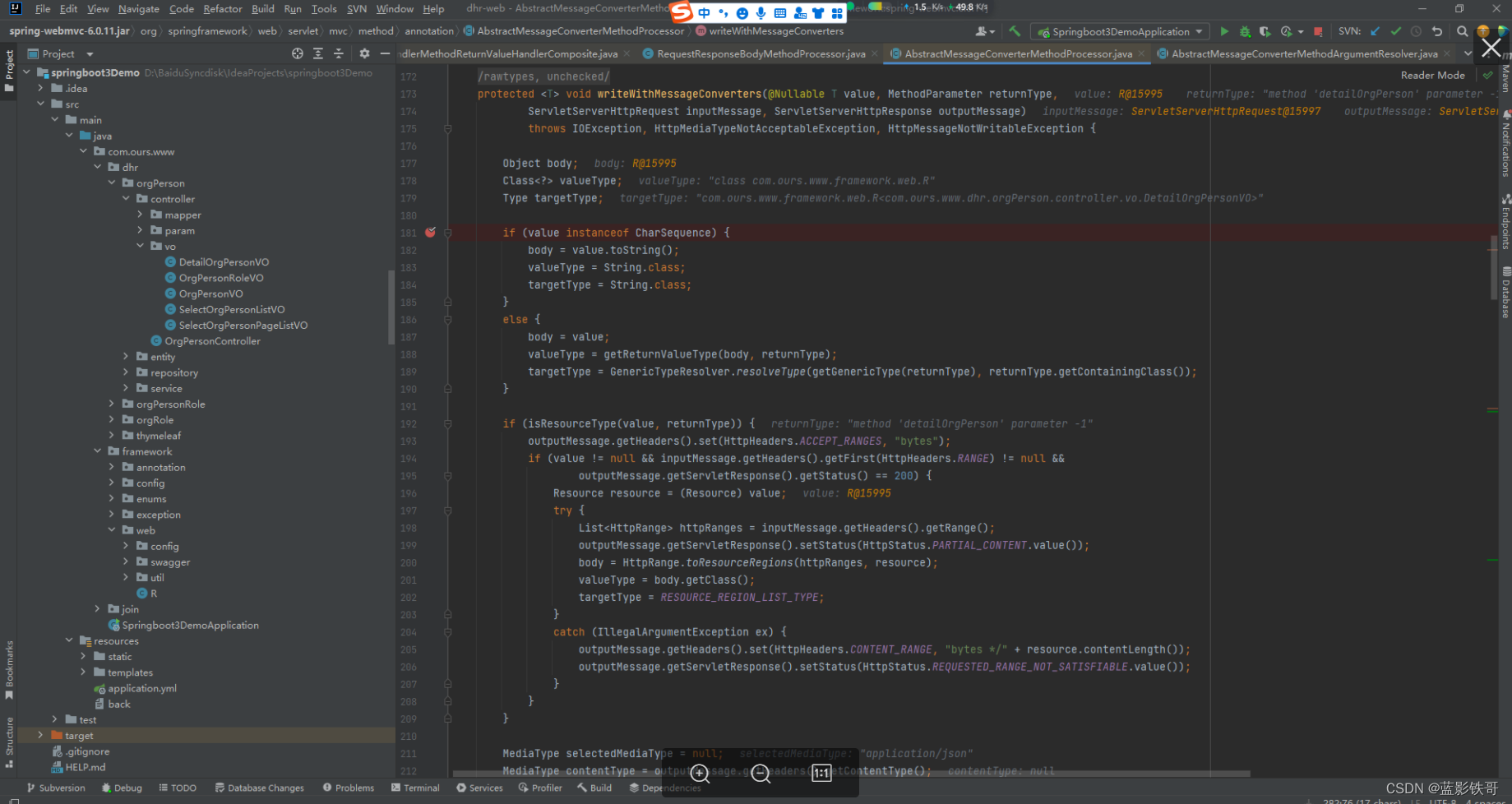Collapse the springboot3Demo root node
1512x804 pixels.
(x=26, y=72)
